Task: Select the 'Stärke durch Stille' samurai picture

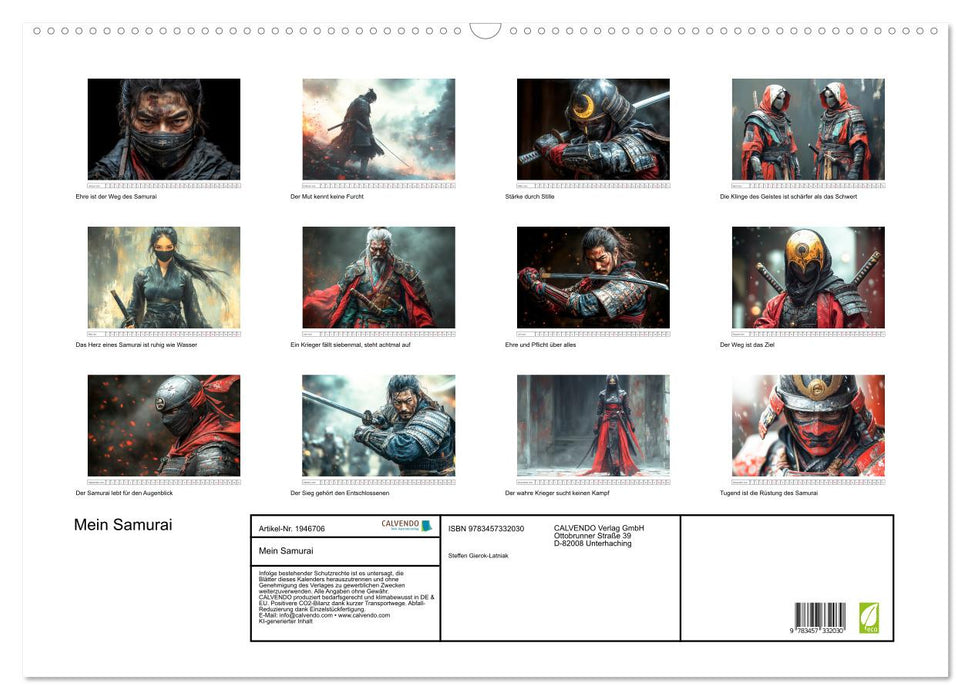Action: [593, 129]
